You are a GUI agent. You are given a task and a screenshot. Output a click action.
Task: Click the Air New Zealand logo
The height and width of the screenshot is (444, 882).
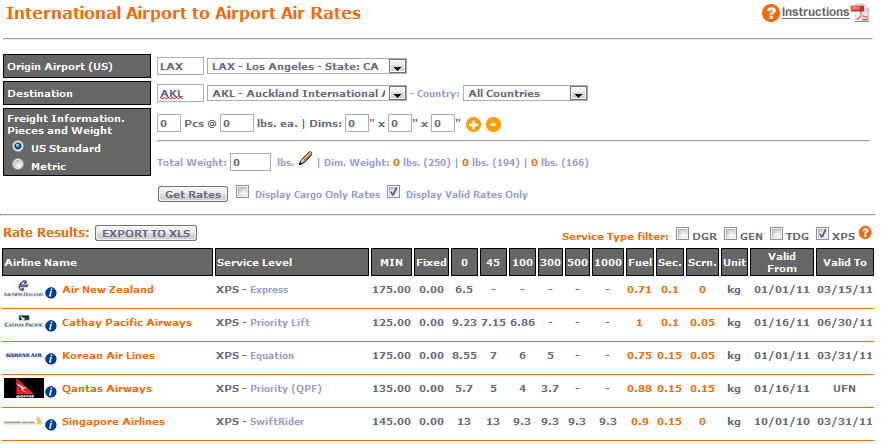pyautogui.click(x=24, y=289)
